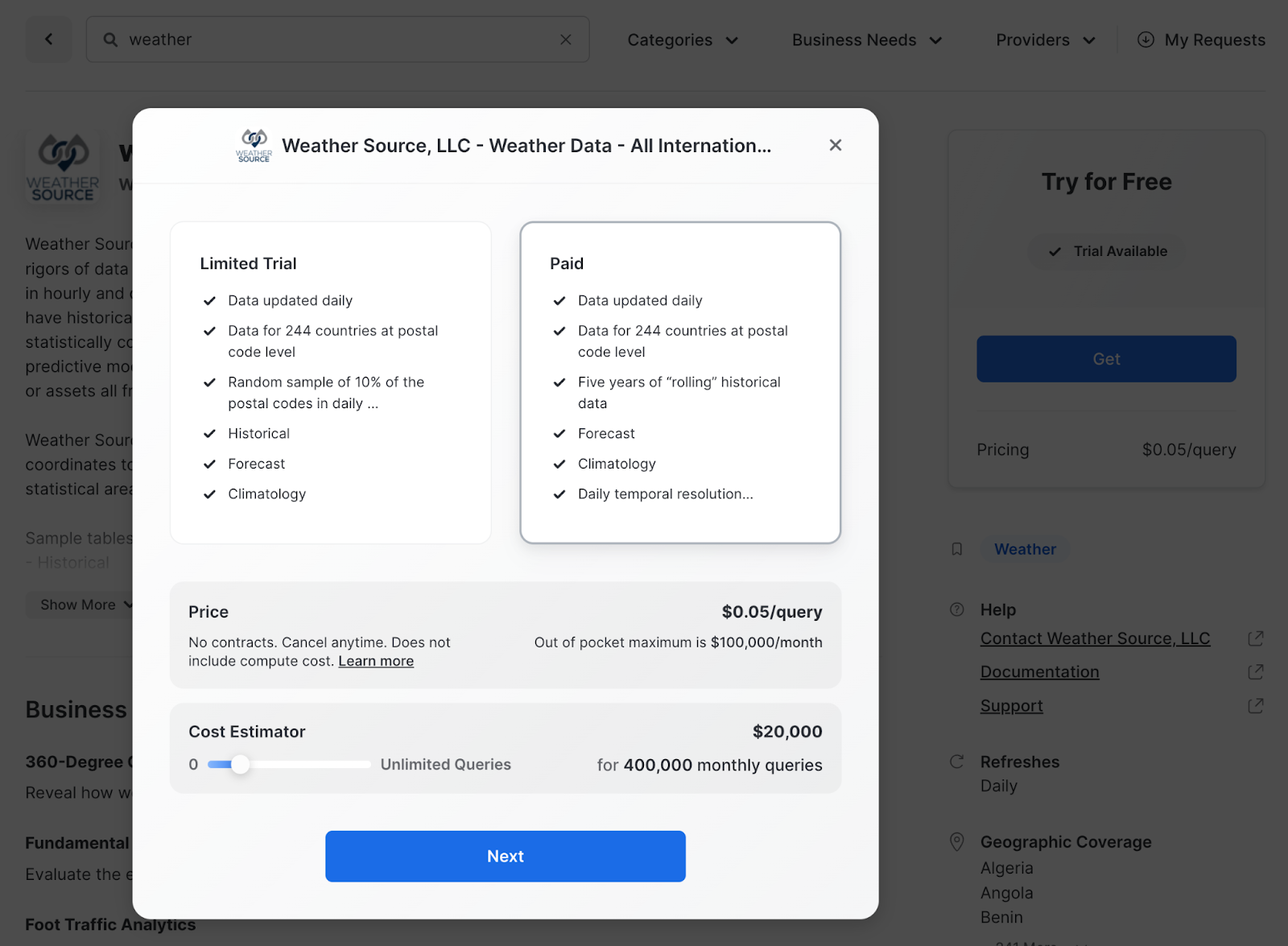1288x946 pixels.
Task: Click 'Daily' under Refreshes
Action: coord(999,786)
